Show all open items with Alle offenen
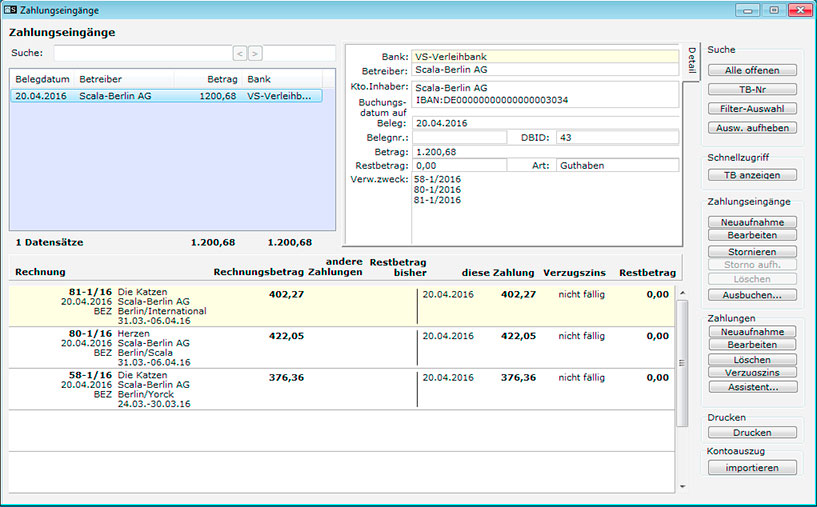Viewport: 817px width, 507px height. pyautogui.click(x=752, y=70)
